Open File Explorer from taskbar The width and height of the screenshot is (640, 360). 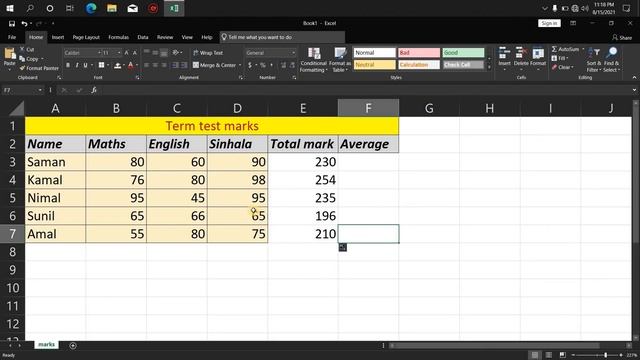(x=112, y=8)
